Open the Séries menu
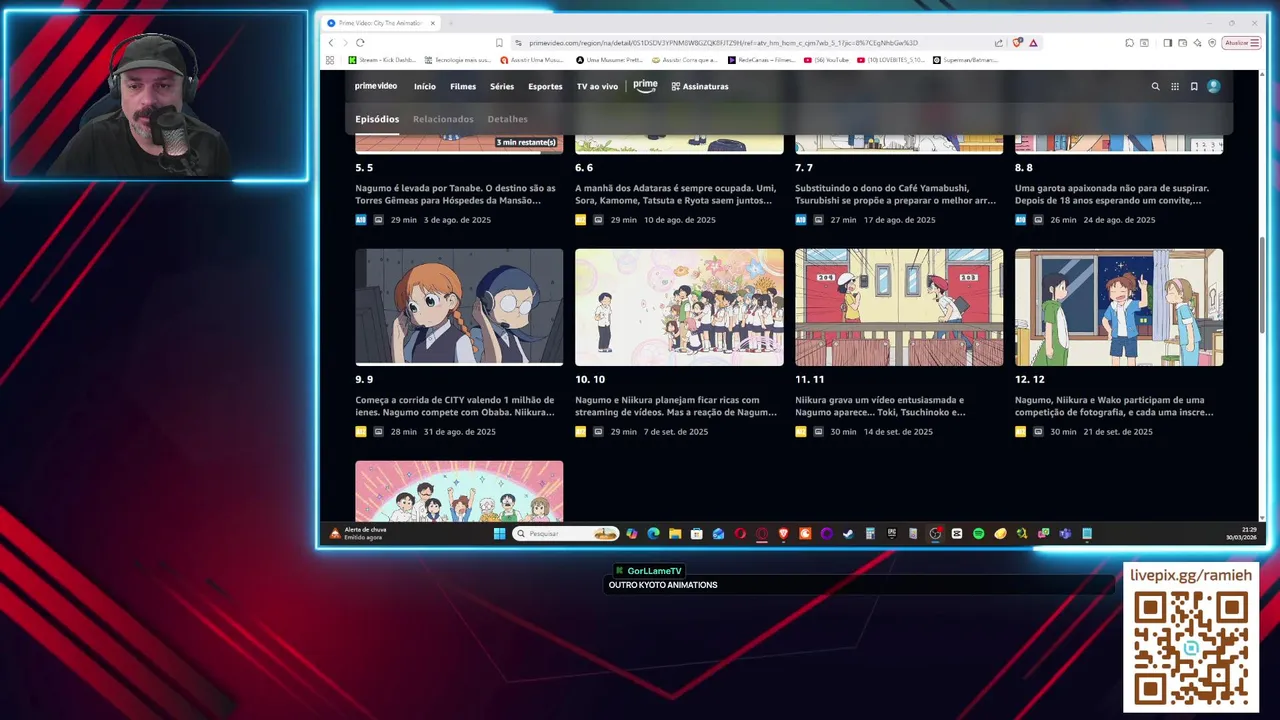Screen dimensions: 1280x720 [502, 87]
